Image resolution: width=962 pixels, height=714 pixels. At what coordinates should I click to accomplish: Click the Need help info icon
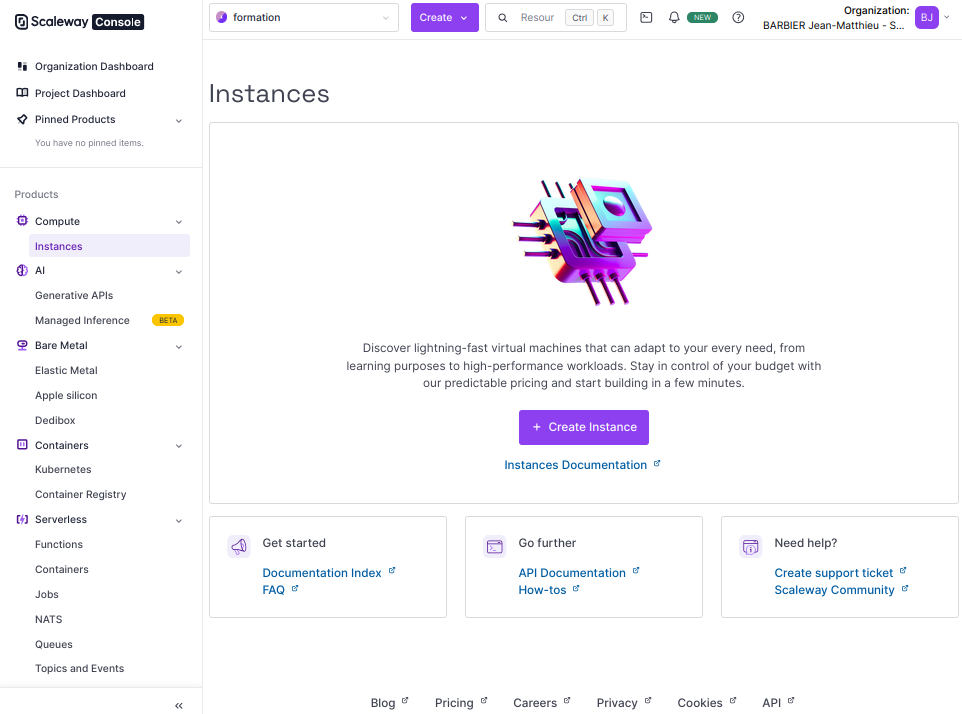click(750, 546)
